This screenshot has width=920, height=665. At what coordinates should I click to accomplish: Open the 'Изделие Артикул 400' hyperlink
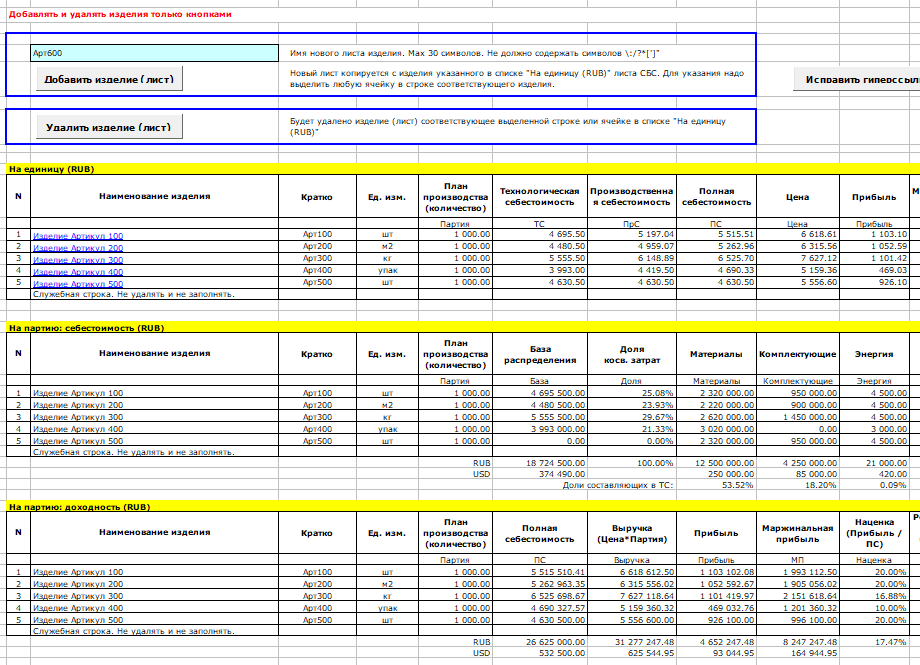[x=78, y=271]
